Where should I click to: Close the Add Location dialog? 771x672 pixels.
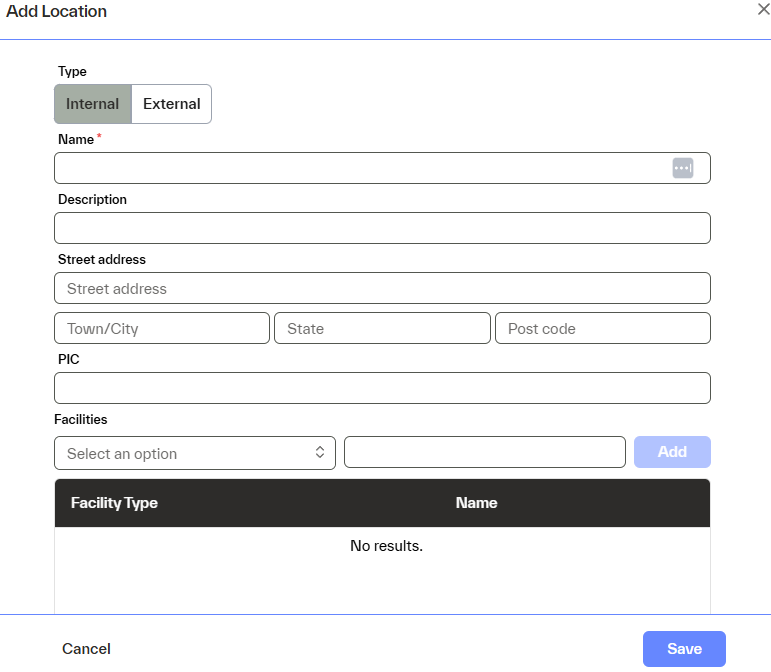(763, 8)
